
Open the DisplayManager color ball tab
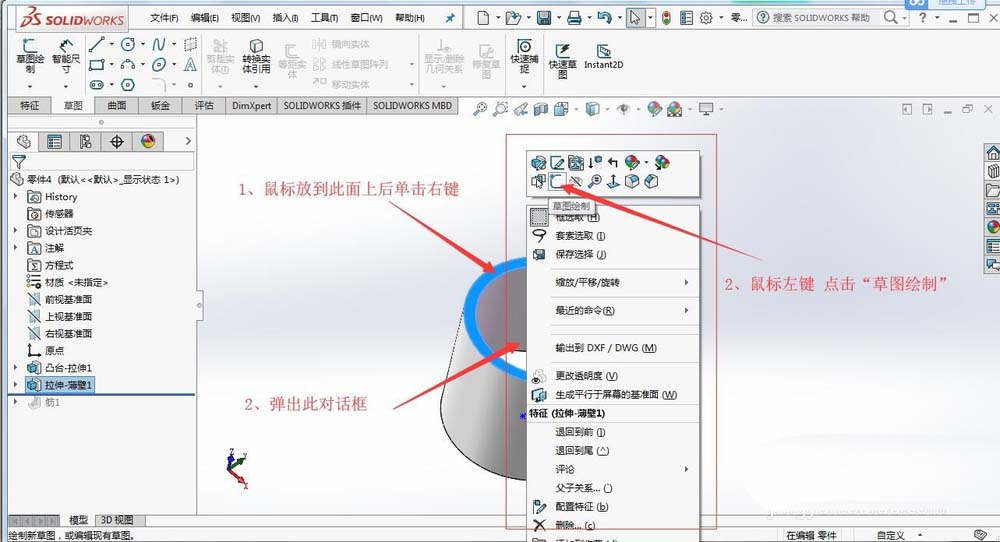click(x=148, y=142)
